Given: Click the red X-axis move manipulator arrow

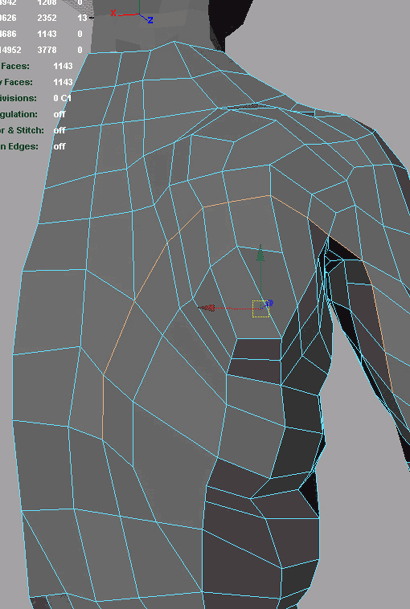Looking at the screenshot, I should [207, 308].
